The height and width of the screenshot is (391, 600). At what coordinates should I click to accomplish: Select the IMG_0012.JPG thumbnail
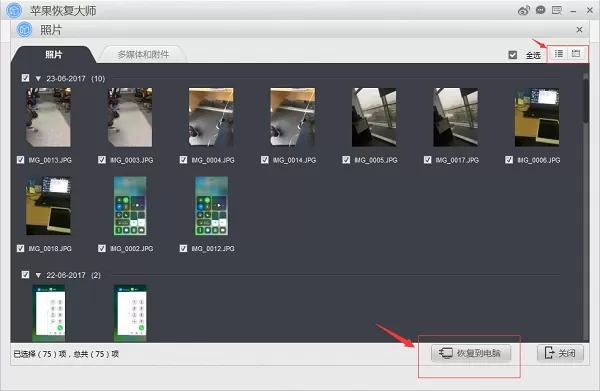pos(212,205)
